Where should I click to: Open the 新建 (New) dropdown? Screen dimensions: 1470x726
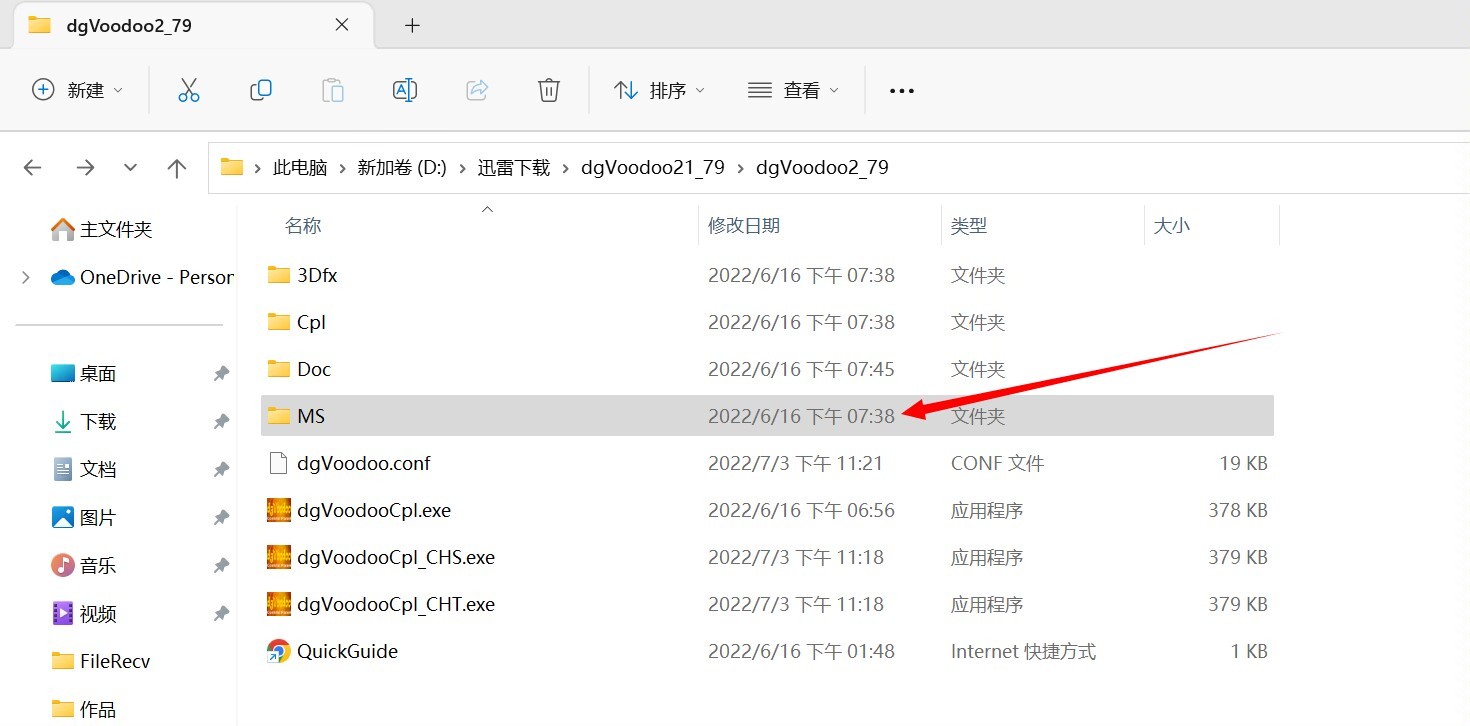pos(78,90)
